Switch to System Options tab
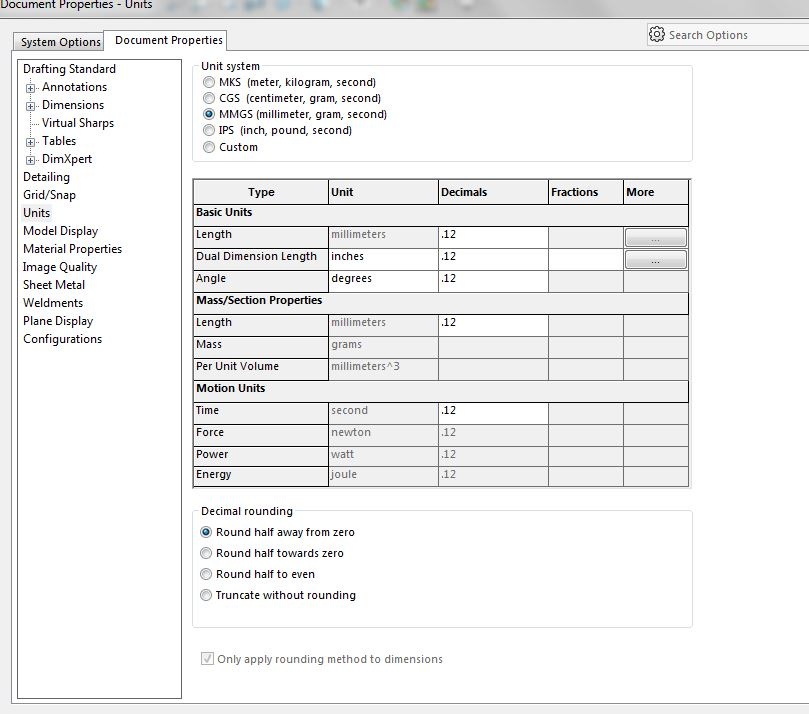The height and width of the screenshot is (714, 809). (58, 42)
